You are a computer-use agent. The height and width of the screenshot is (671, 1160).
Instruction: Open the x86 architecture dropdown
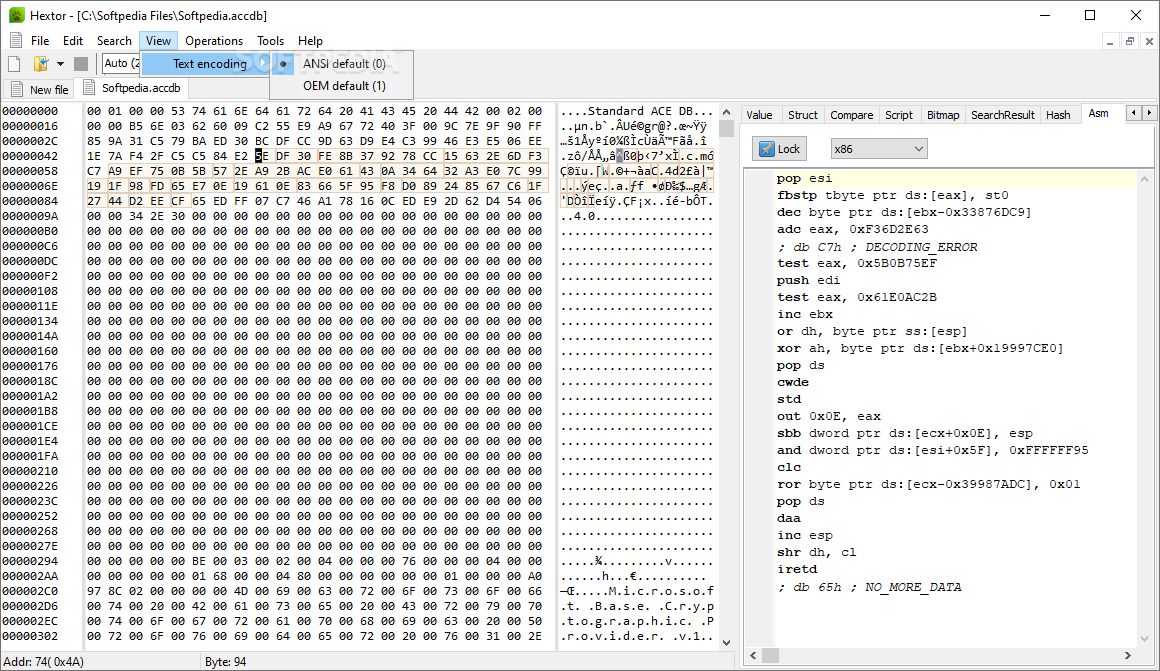pyautogui.click(x=878, y=149)
